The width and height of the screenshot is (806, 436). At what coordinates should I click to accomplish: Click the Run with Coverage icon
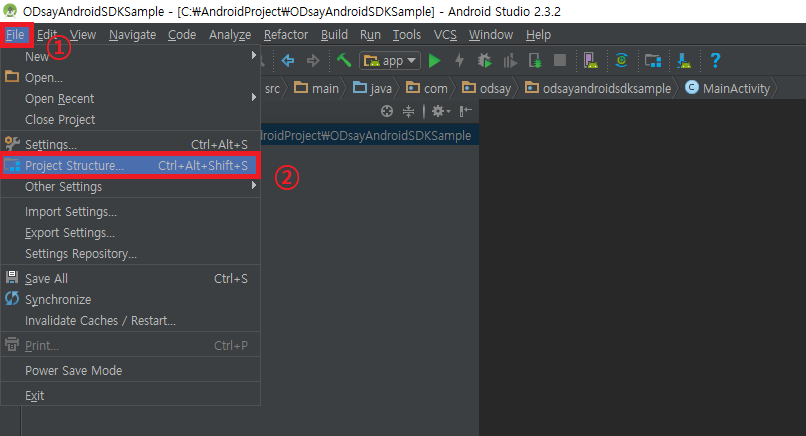(510, 61)
